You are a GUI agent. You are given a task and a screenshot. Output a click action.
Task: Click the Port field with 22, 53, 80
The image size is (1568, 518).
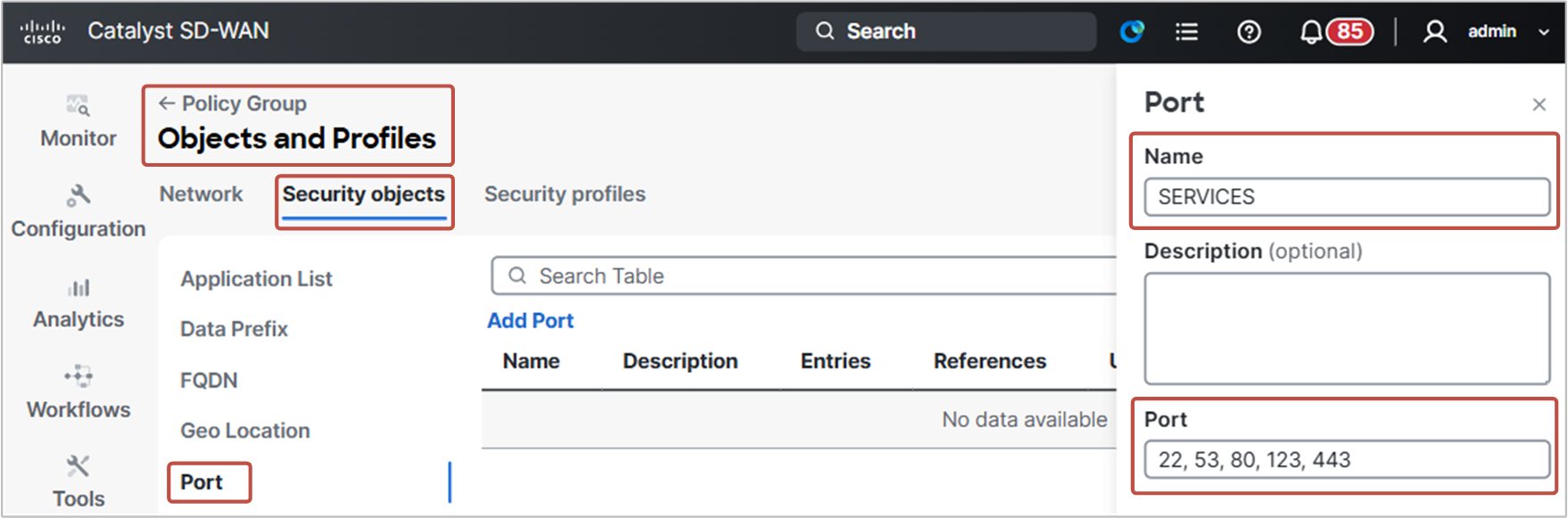pyautogui.click(x=1347, y=460)
